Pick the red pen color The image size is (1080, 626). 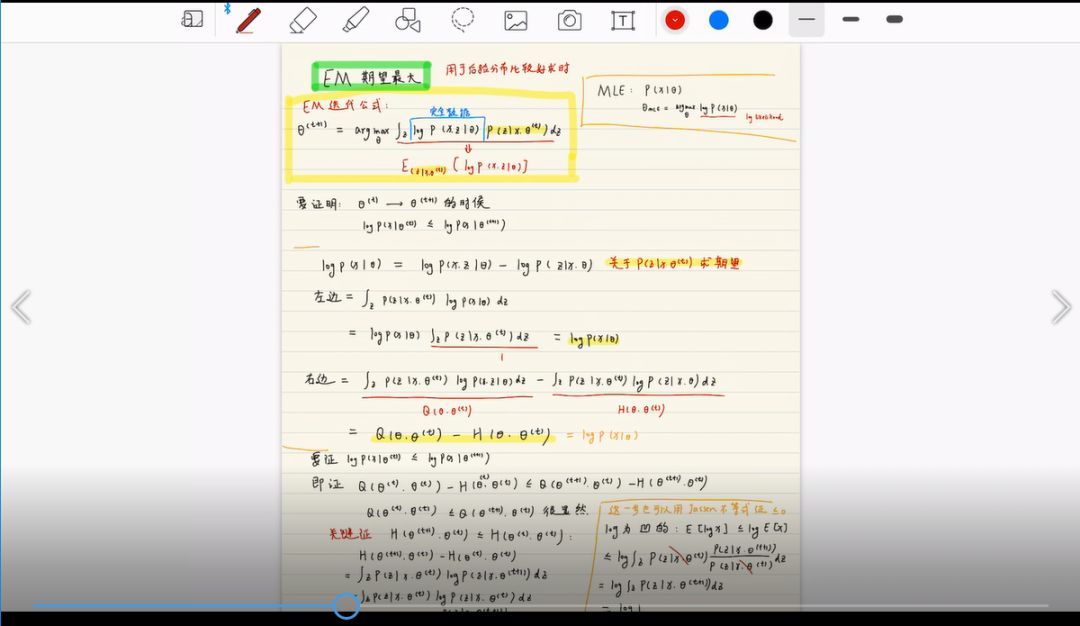(675, 20)
